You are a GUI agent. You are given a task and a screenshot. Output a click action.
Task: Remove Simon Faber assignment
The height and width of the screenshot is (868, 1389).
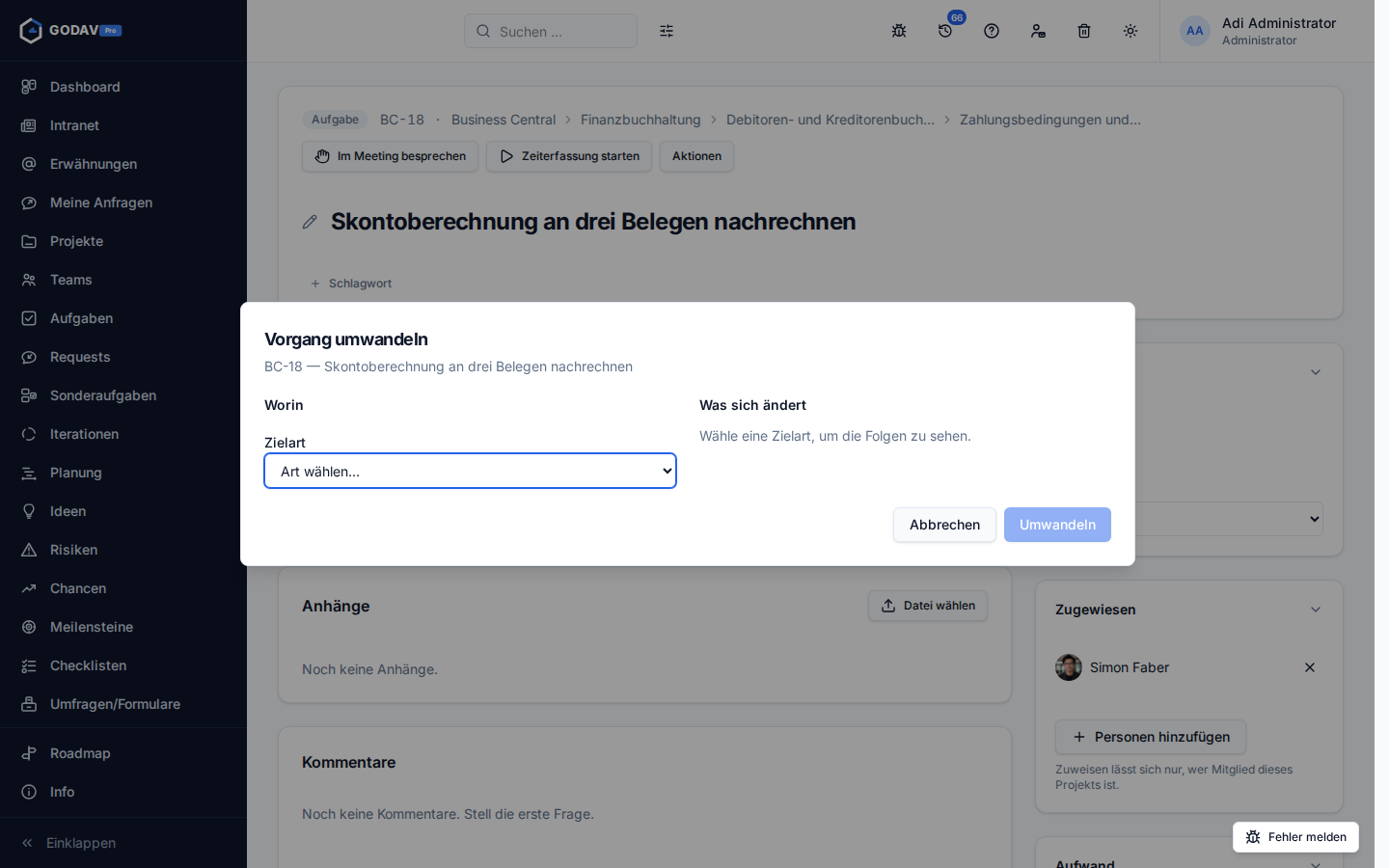[x=1310, y=667]
